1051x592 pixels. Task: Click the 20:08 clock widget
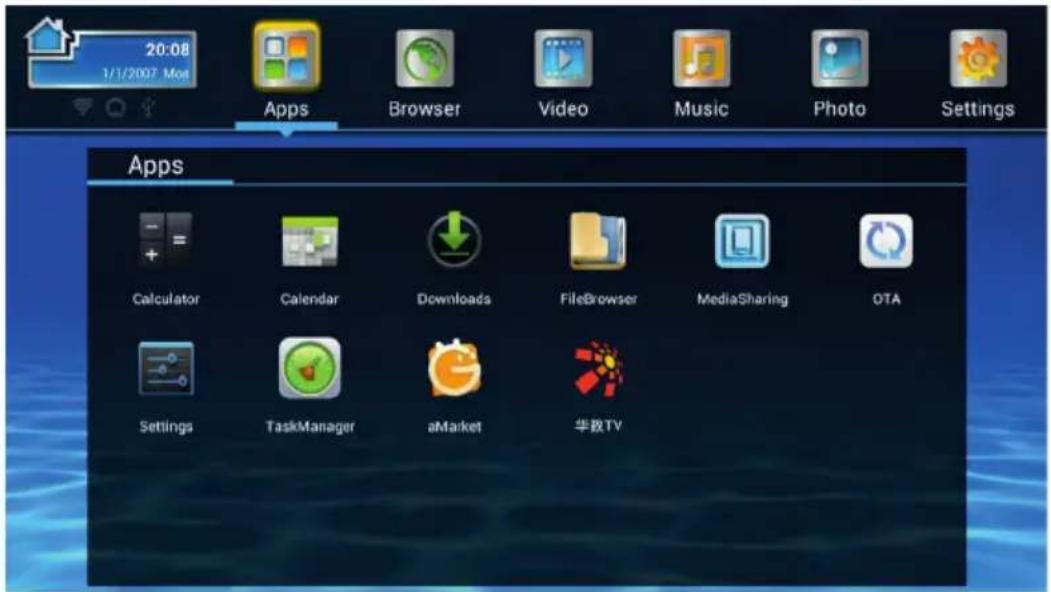coord(168,50)
